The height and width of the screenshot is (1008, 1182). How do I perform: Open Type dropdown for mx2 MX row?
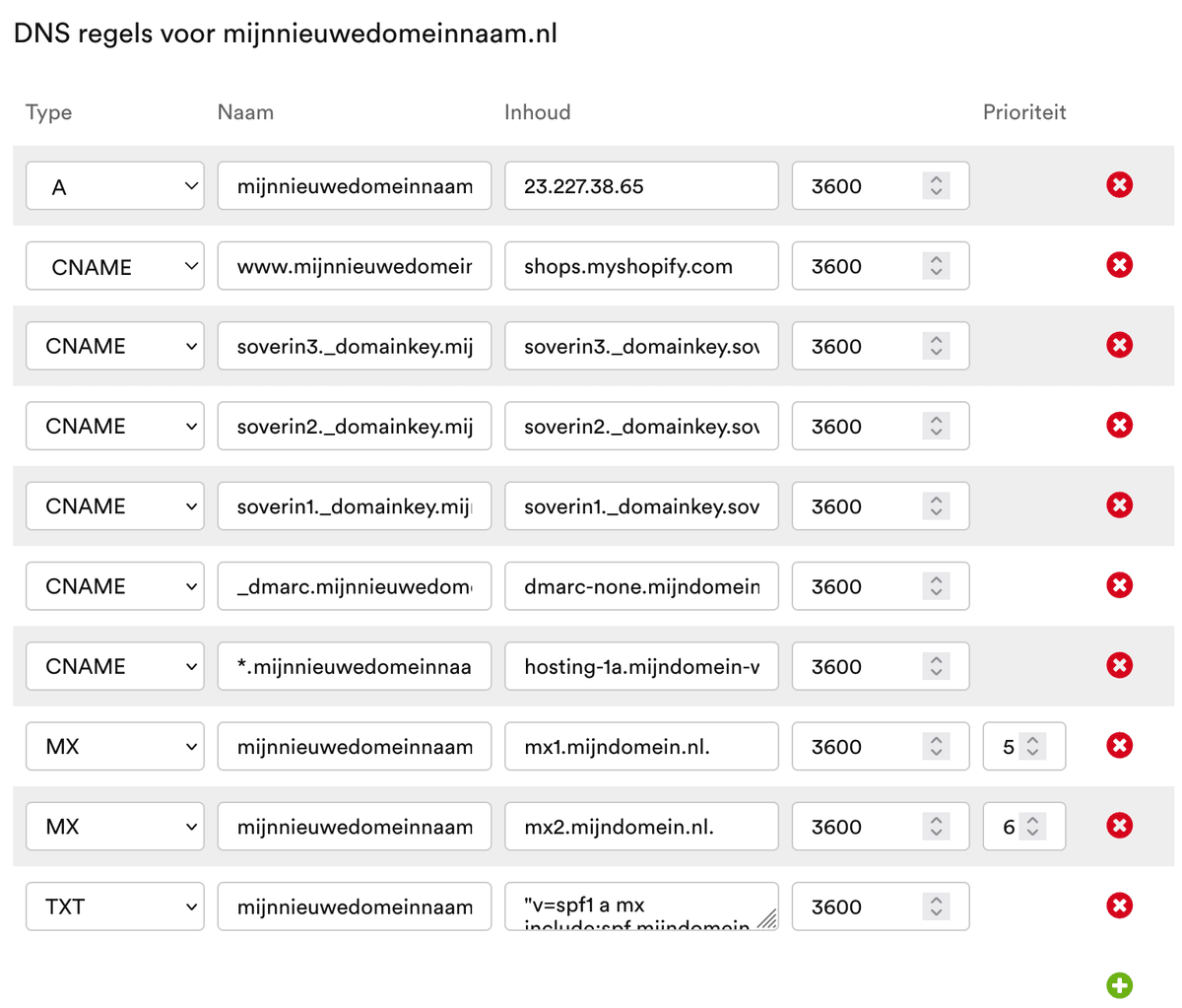tap(114, 826)
